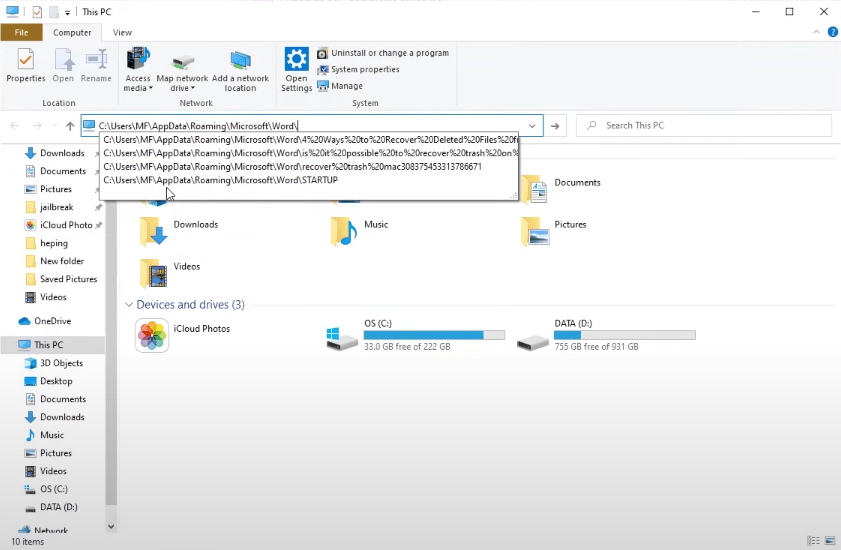Open Music under This PC
This screenshot has width=841, height=550.
point(51,435)
